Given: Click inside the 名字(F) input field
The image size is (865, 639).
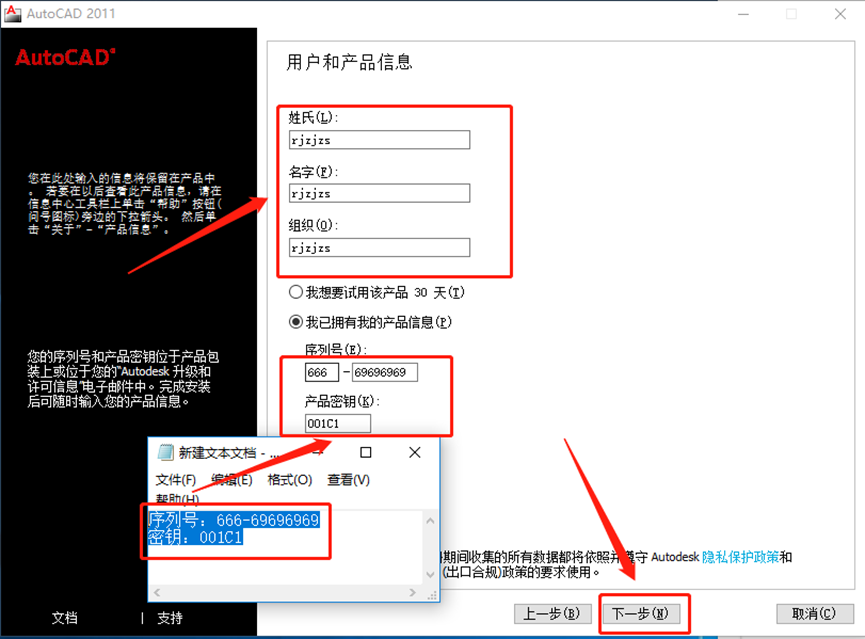Looking at the screenshot, I should pos(378,193).
